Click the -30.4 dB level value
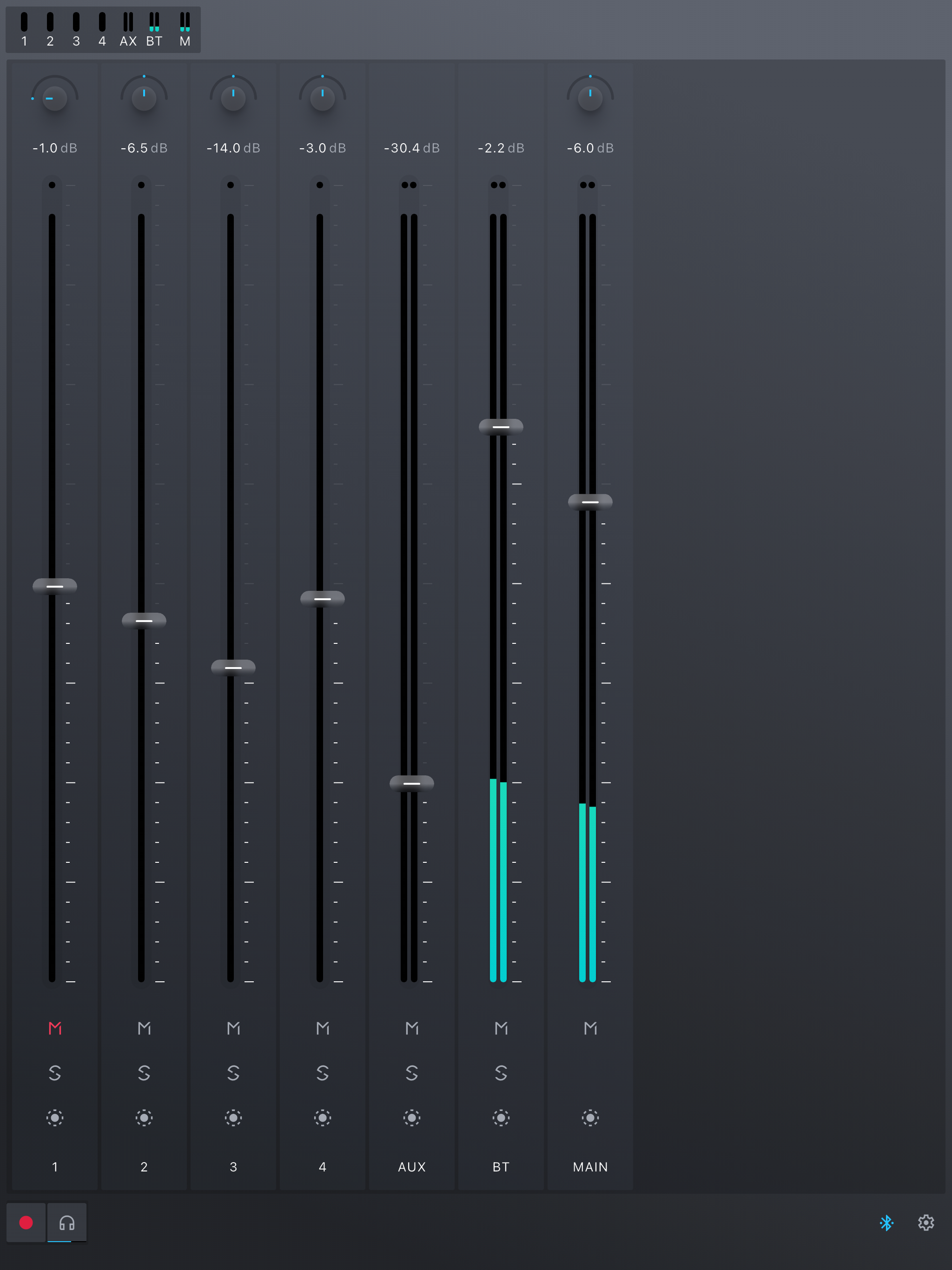 [412, 148]
